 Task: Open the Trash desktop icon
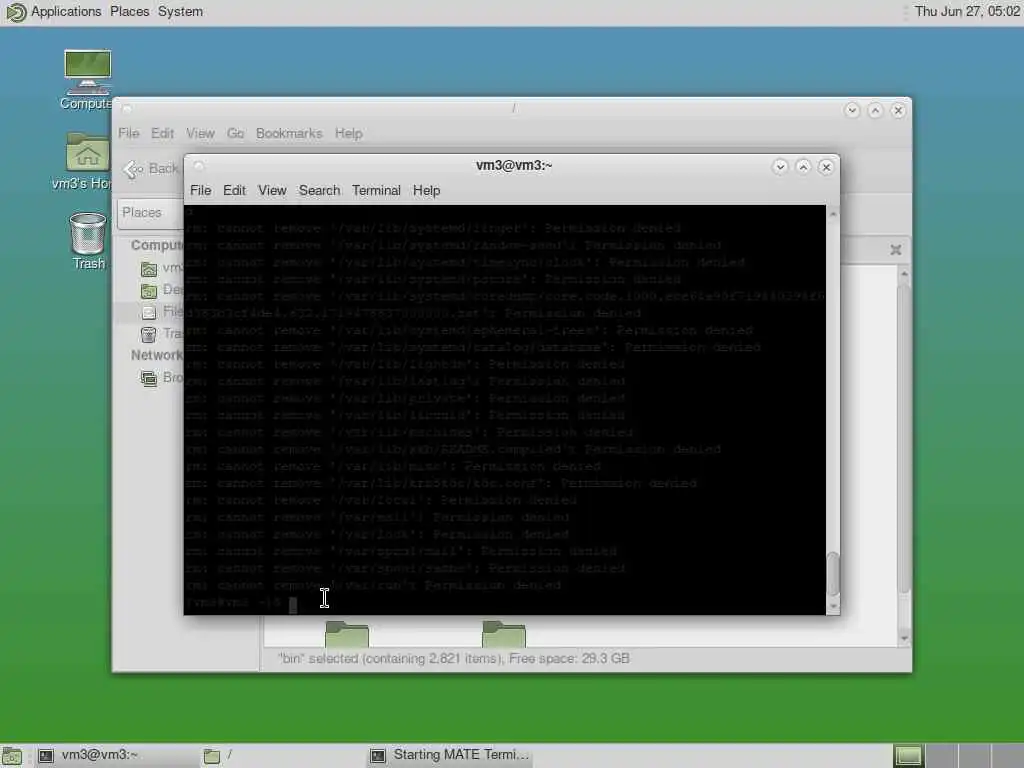point(88,240)
